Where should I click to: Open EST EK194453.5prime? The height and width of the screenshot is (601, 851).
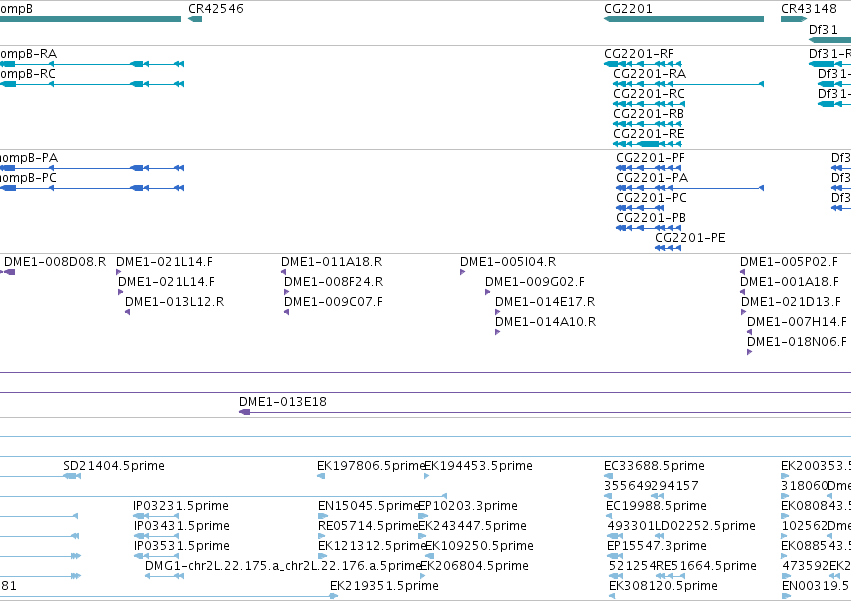tap(478, 466)
